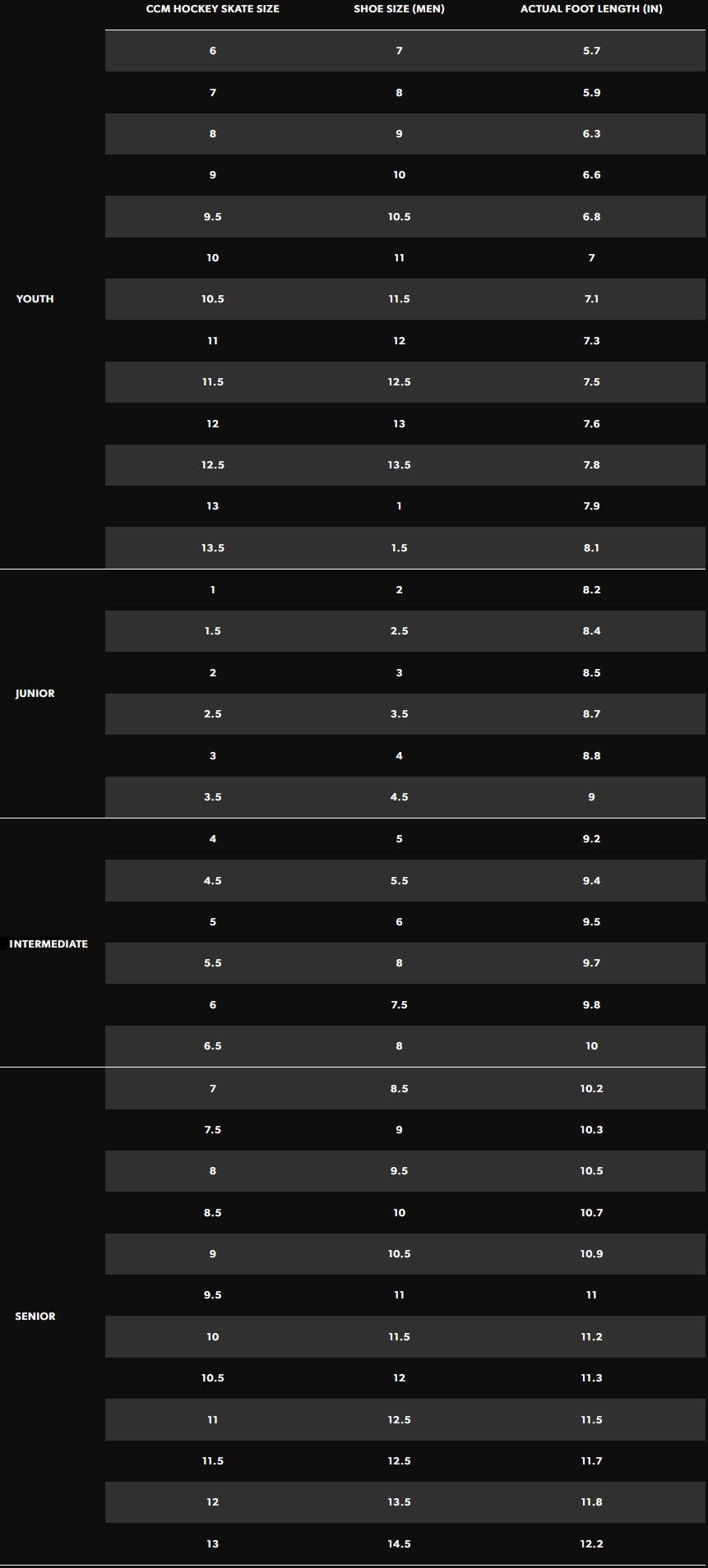Screen dimensions: 708x1568
Task: Click the 12.2 foot length cell
Action: pos(591,1544)
